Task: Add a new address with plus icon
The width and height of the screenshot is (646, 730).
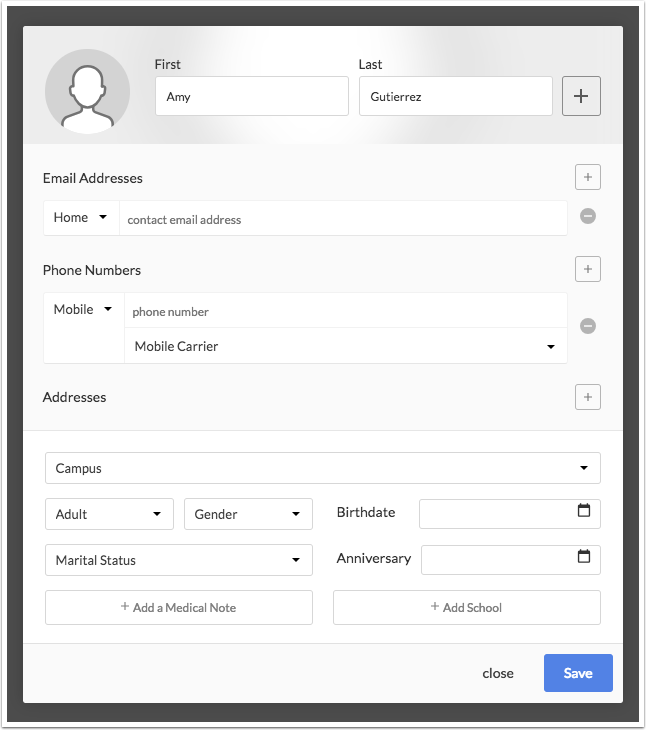Action: [587, 397]
